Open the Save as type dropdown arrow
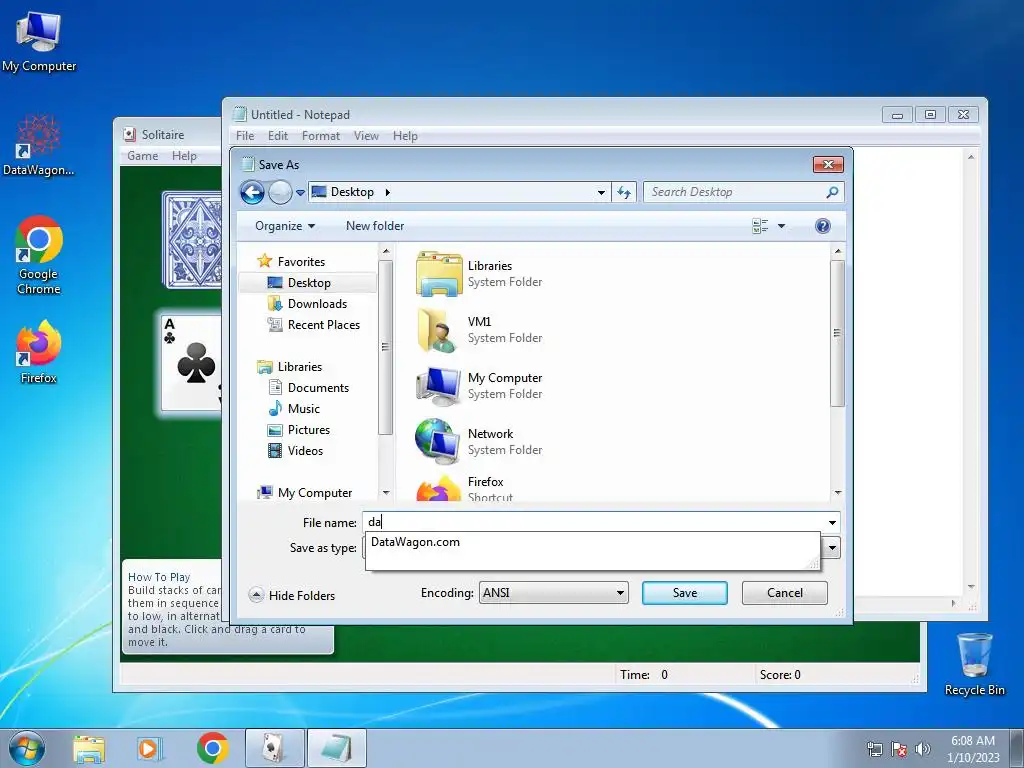This screenshot has width=1024, height=768. coord(832,548)
